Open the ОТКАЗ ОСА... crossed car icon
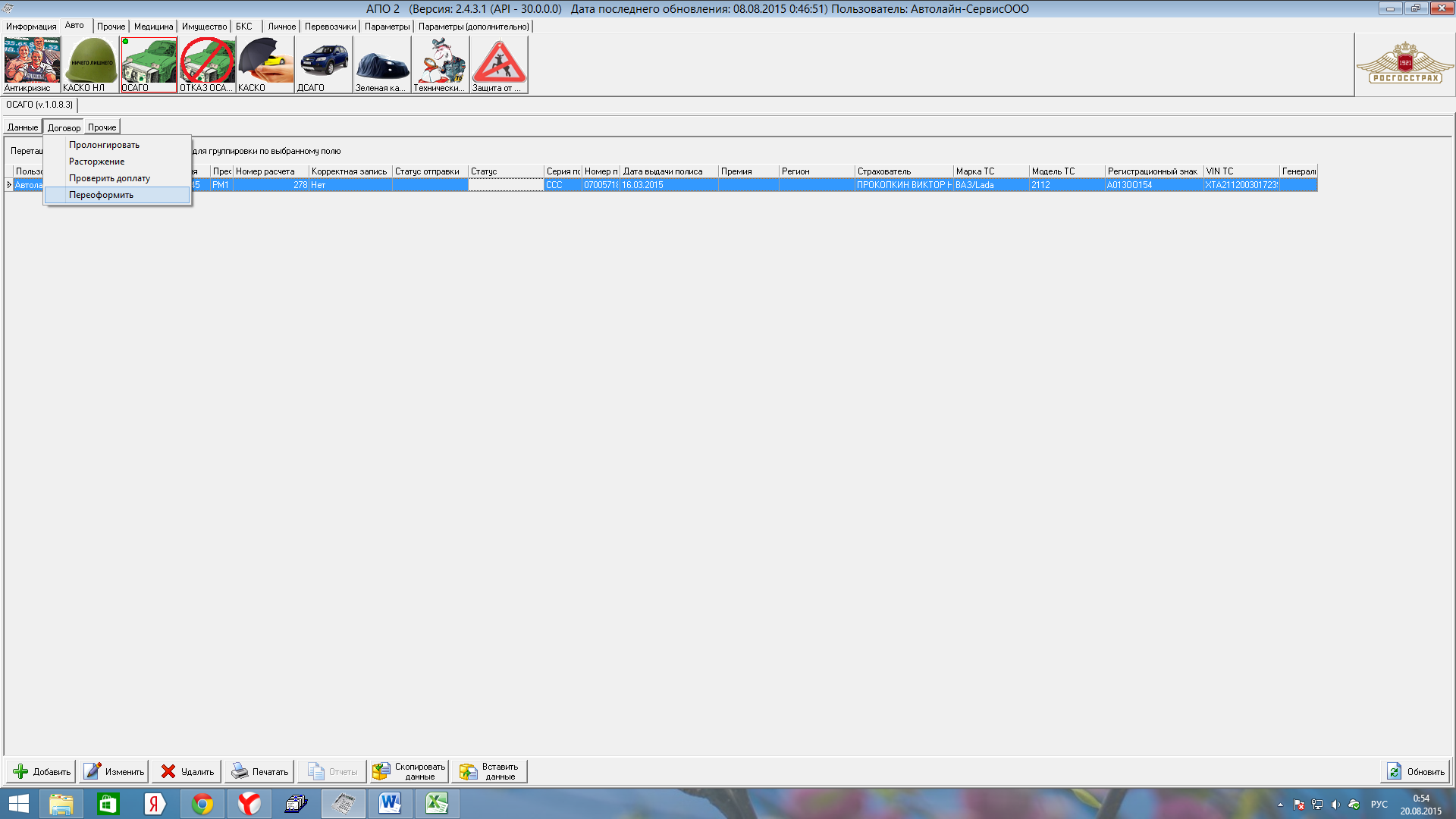This screenshot has width=1456, height=819. click(x=207, y=64)
